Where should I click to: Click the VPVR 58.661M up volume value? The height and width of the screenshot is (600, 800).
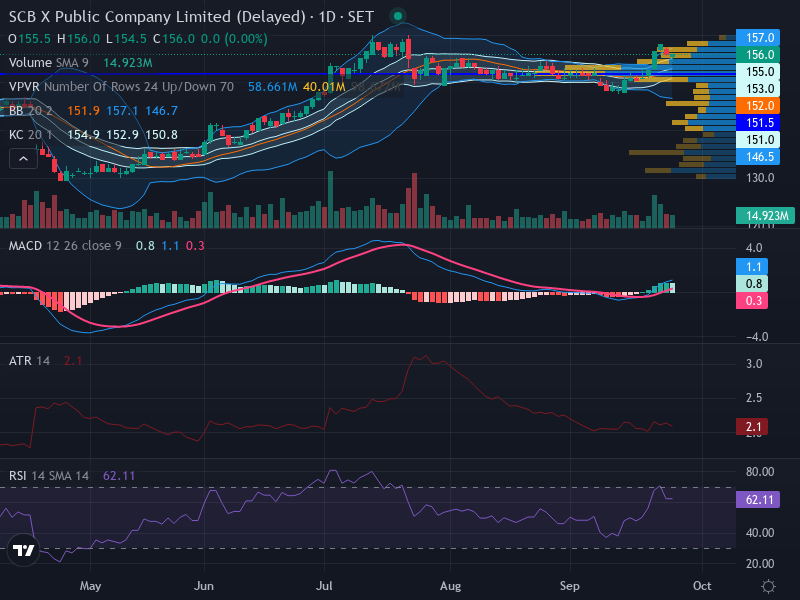[x=272, y=87]
